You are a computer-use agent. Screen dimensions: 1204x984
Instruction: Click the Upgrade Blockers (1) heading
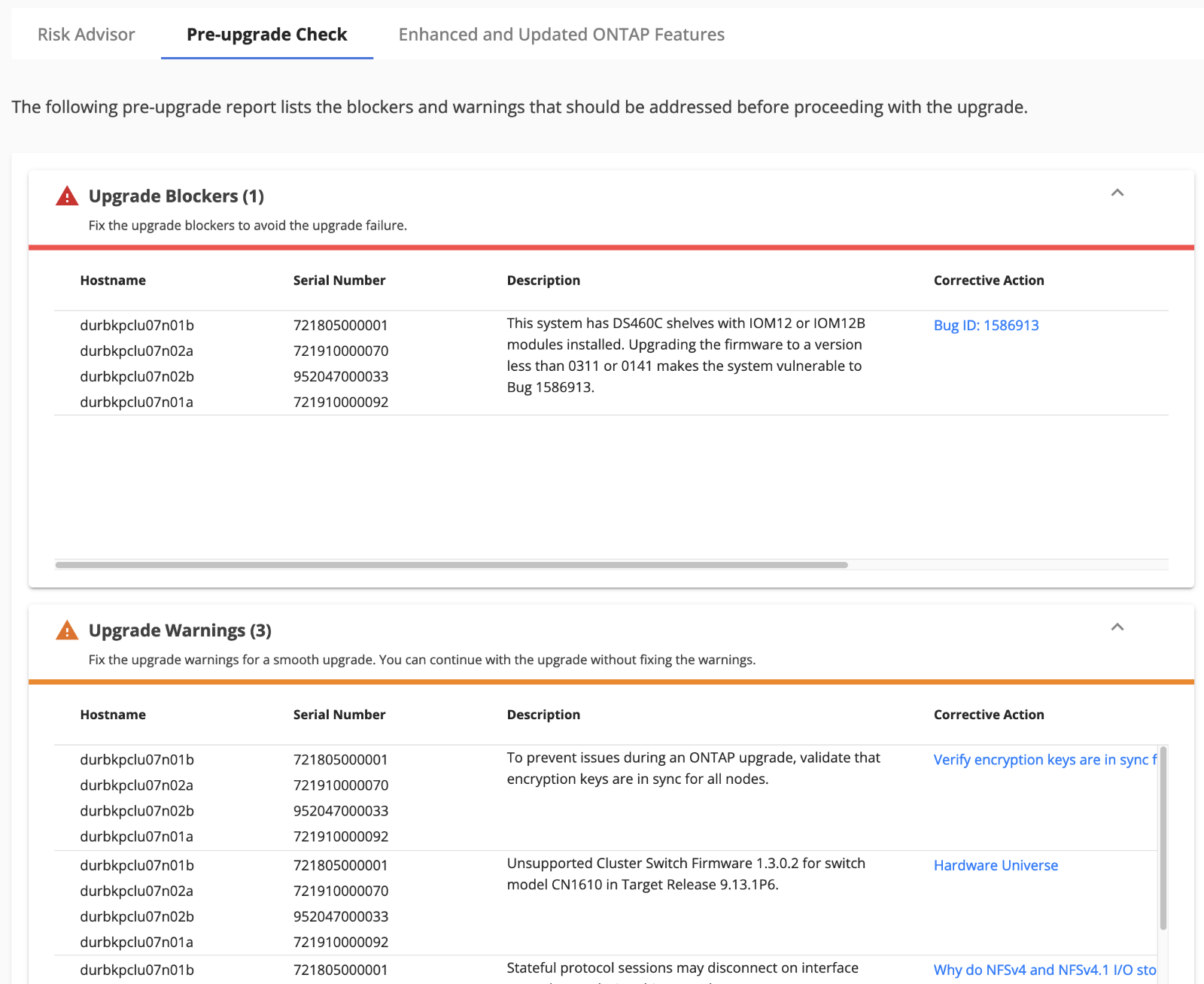[176, 196]
